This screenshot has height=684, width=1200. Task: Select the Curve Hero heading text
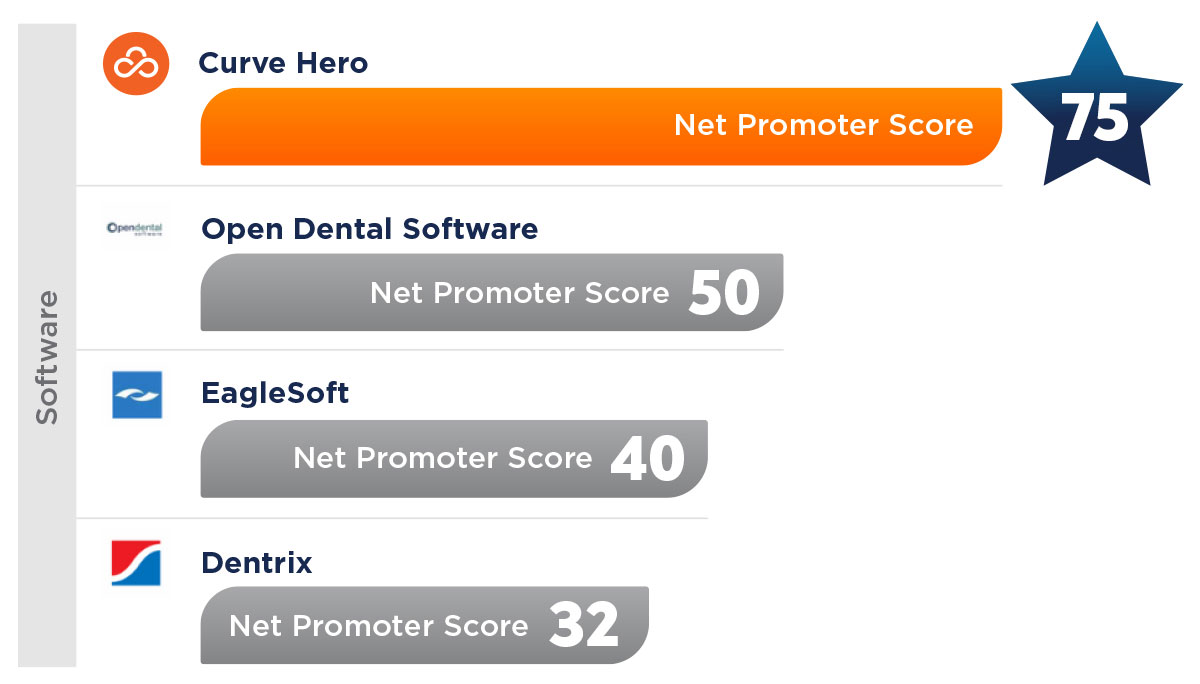(x=283, y=63)
